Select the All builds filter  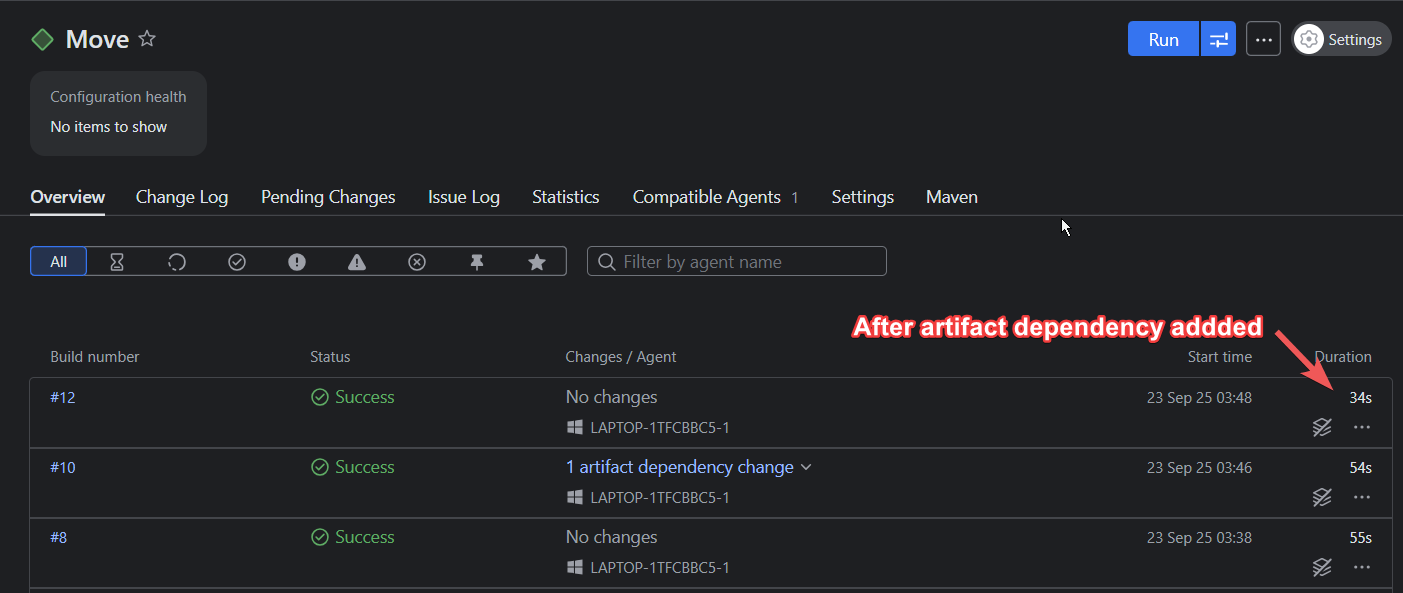click(x=59, y=262)
